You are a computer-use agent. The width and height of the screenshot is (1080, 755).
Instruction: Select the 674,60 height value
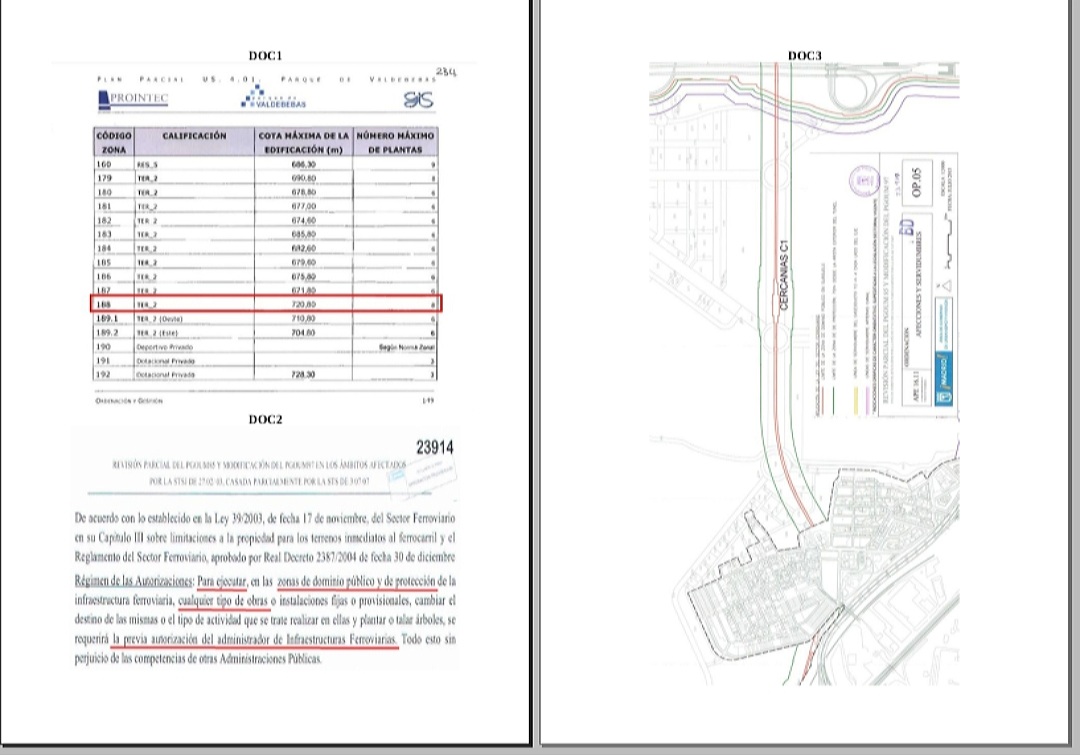[304, 220]
